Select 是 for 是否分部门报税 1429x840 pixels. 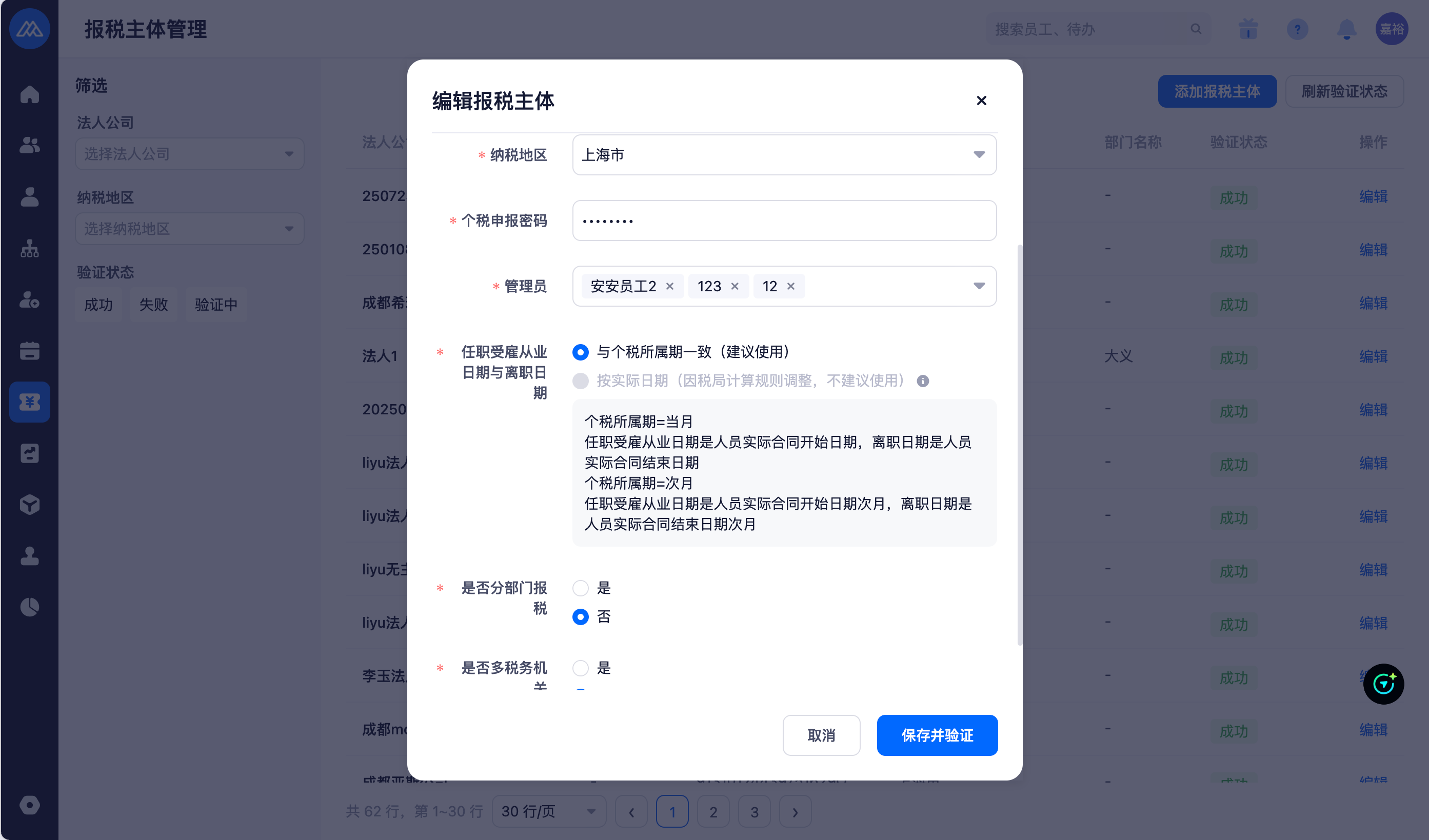(580, 588)
